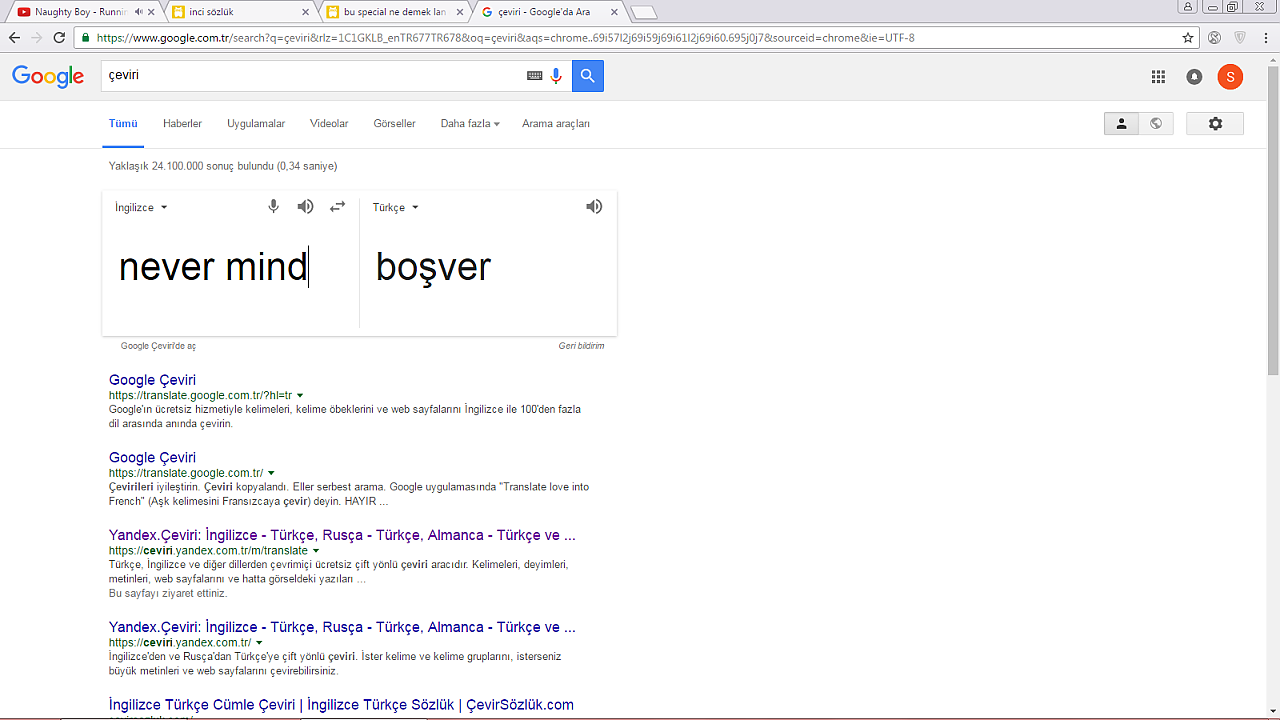Open Chrome profile button in title bar
Image resolution: width=1280 pixels, height=720 pixels.
tap(1187, 6)
